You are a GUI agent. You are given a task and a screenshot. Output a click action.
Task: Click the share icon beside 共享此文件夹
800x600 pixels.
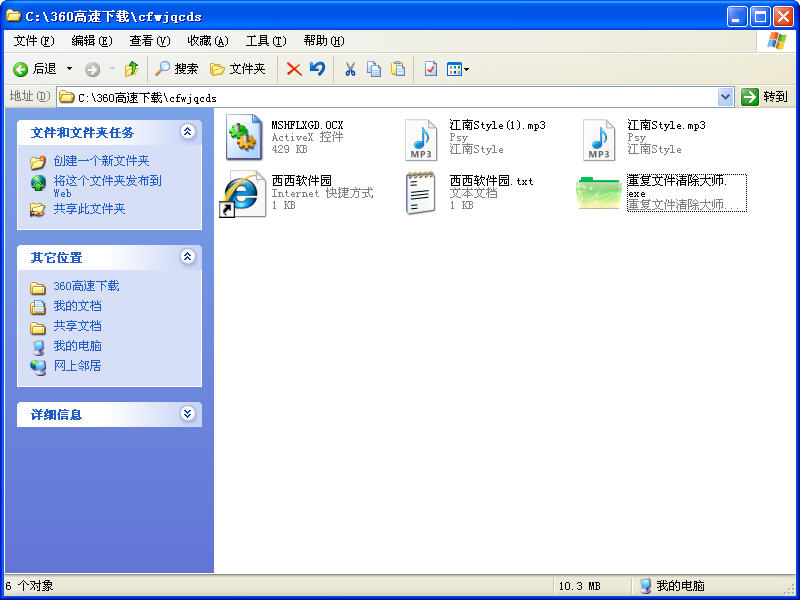[x=38, y=209]
